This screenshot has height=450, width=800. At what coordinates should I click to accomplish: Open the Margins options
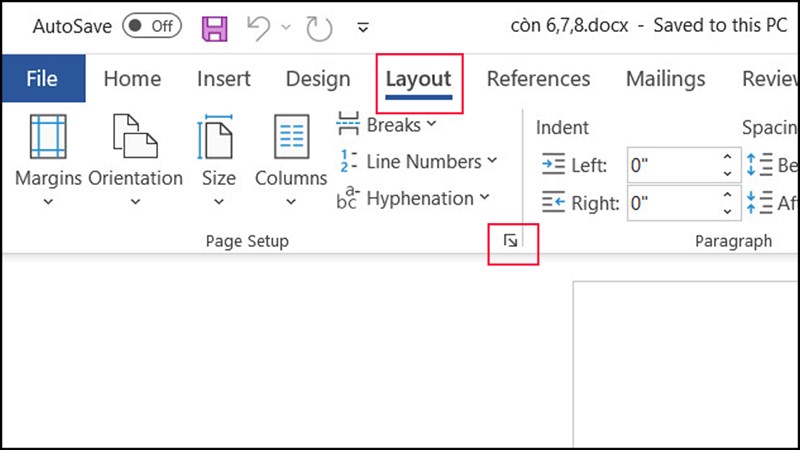[48, 160]
